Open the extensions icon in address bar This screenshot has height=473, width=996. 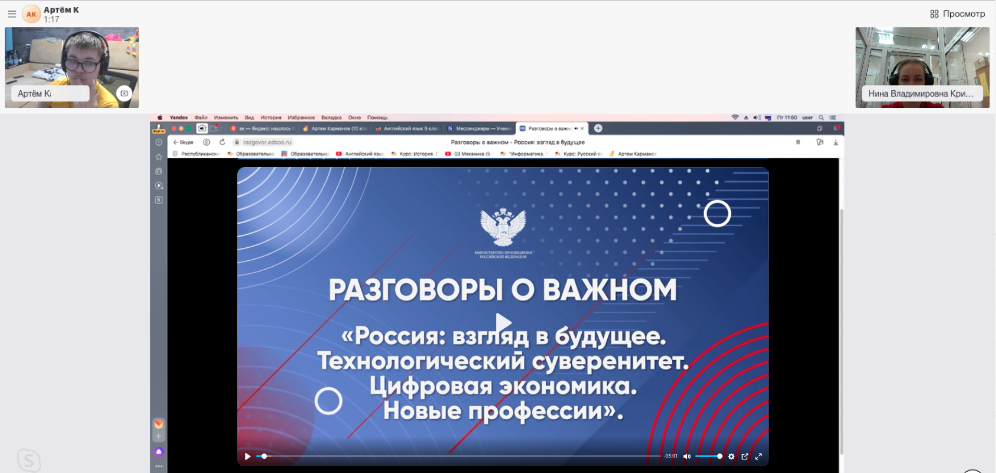(x=820, y=142)
